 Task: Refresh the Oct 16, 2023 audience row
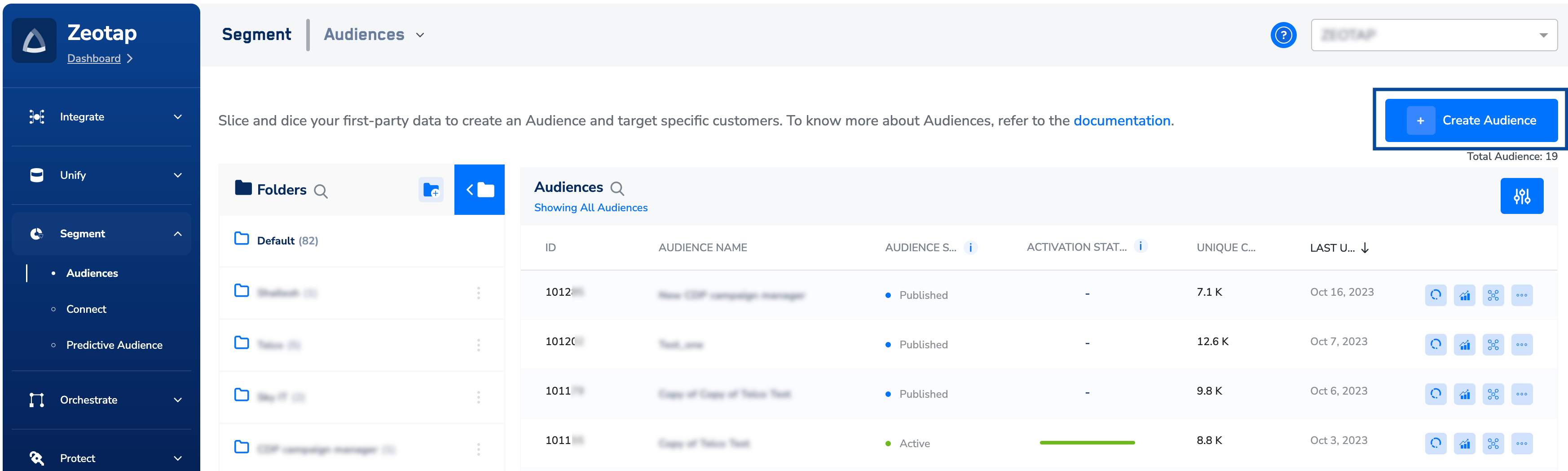tap(1435, 296)
